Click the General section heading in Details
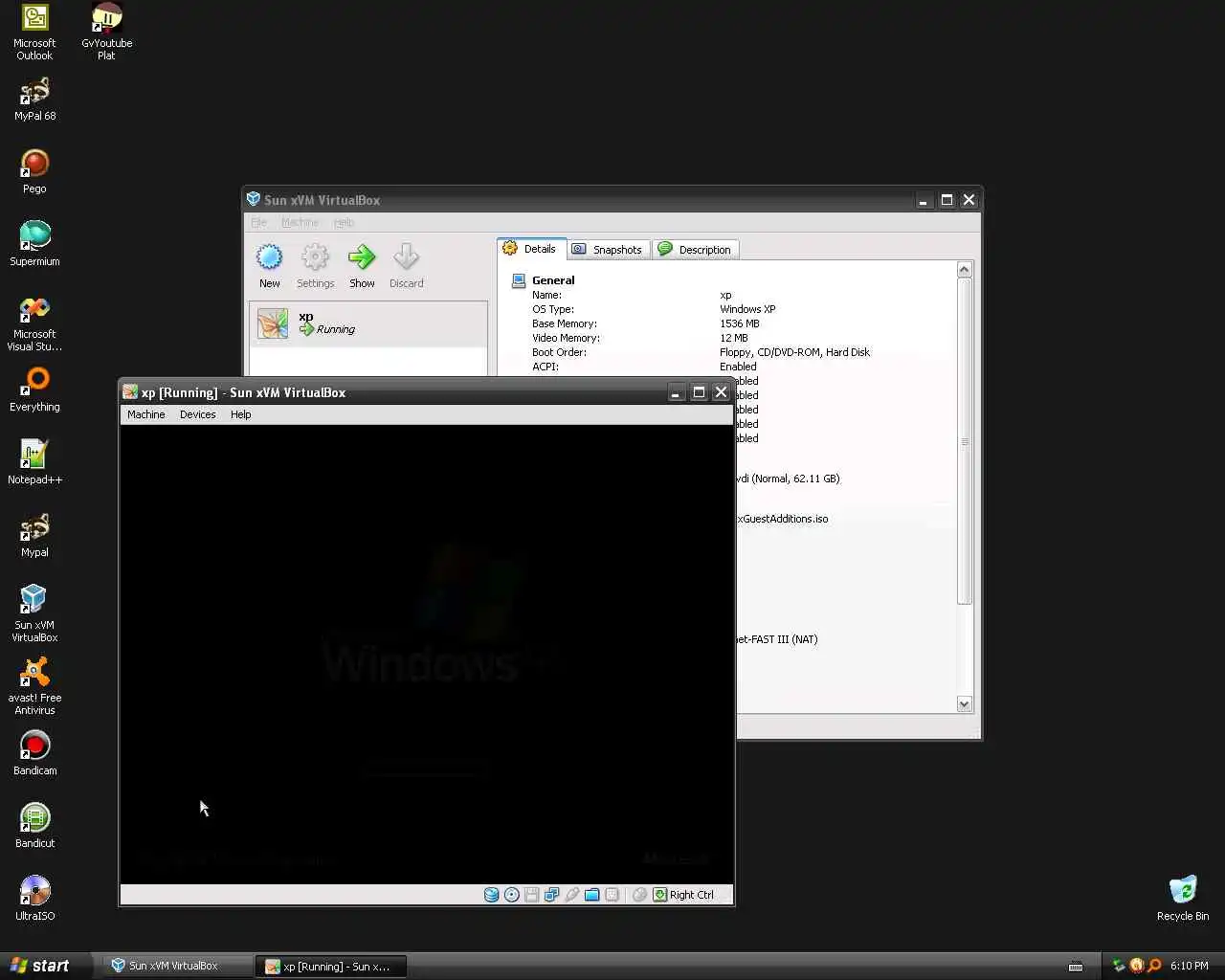1225x980 pixels. pyautogui.click(x=553, y=280)
